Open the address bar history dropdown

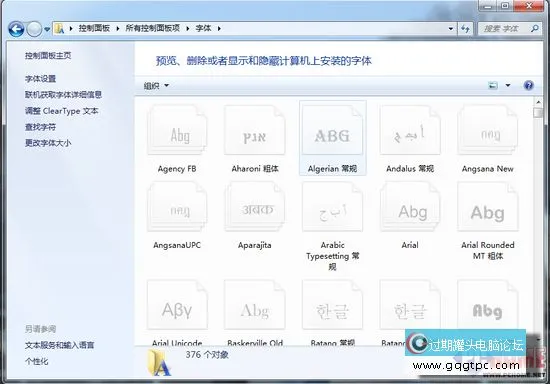451,29
